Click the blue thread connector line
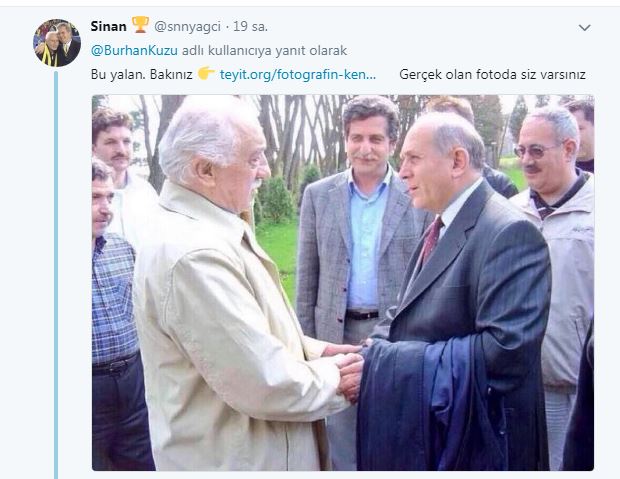Screen dimensions: 620x479 tap(56, 275)
